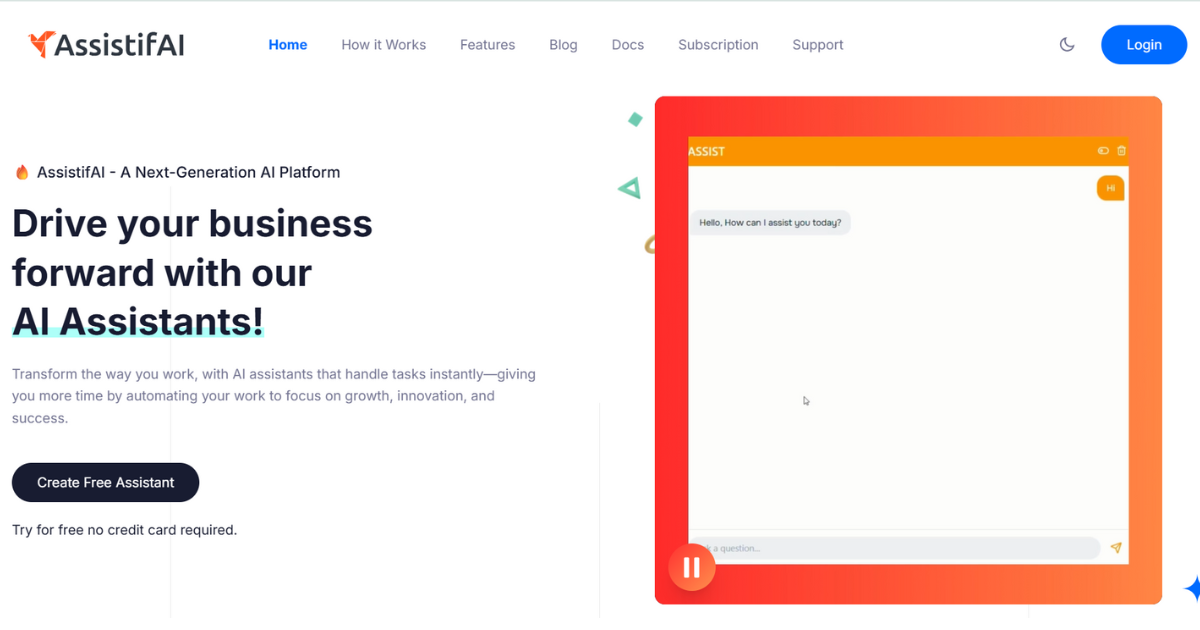Screen dimensions: 1200x630
Task: Pause the demo video
Action: pos(691,568)
